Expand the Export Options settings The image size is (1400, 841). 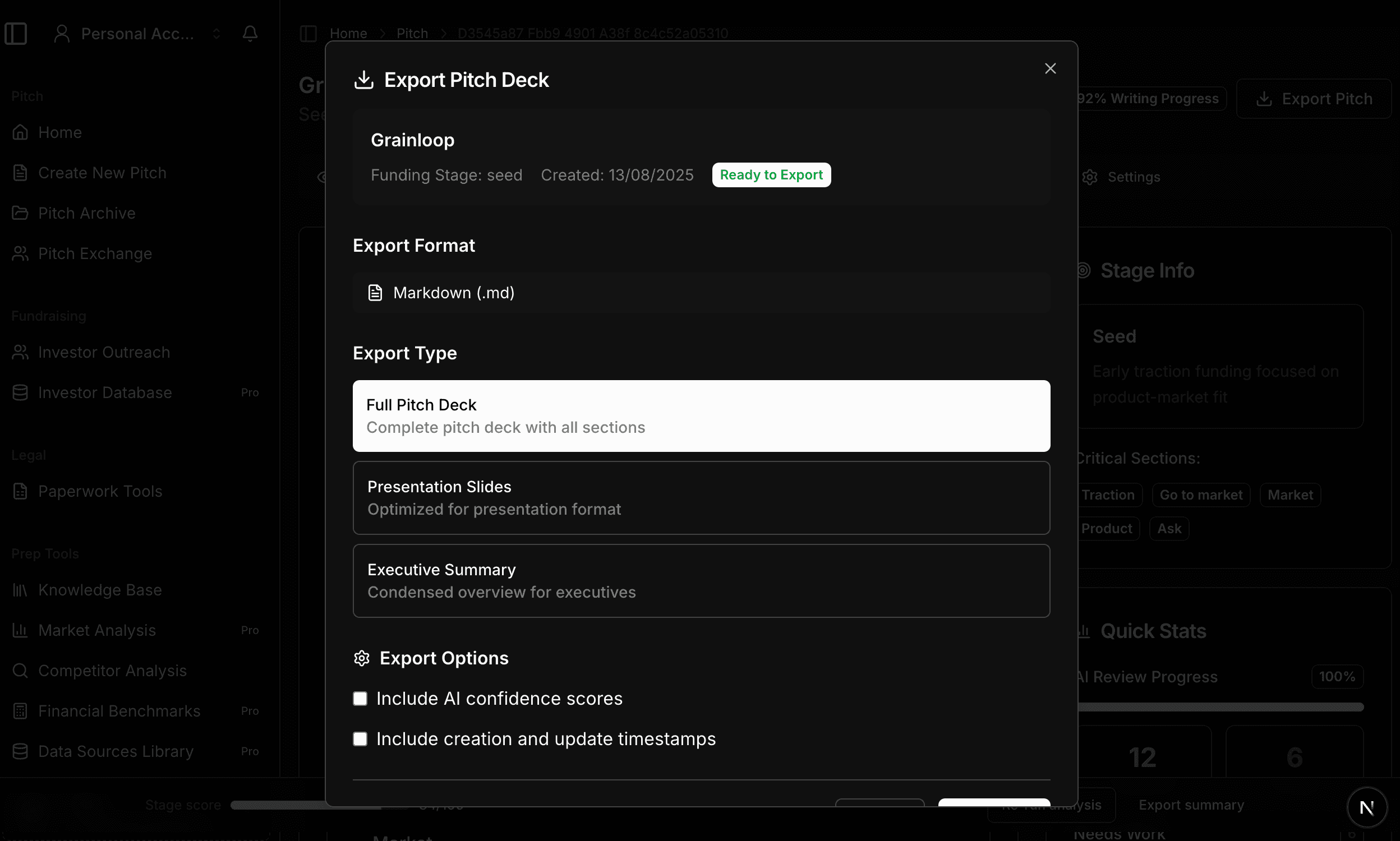(x=362, y=658)
